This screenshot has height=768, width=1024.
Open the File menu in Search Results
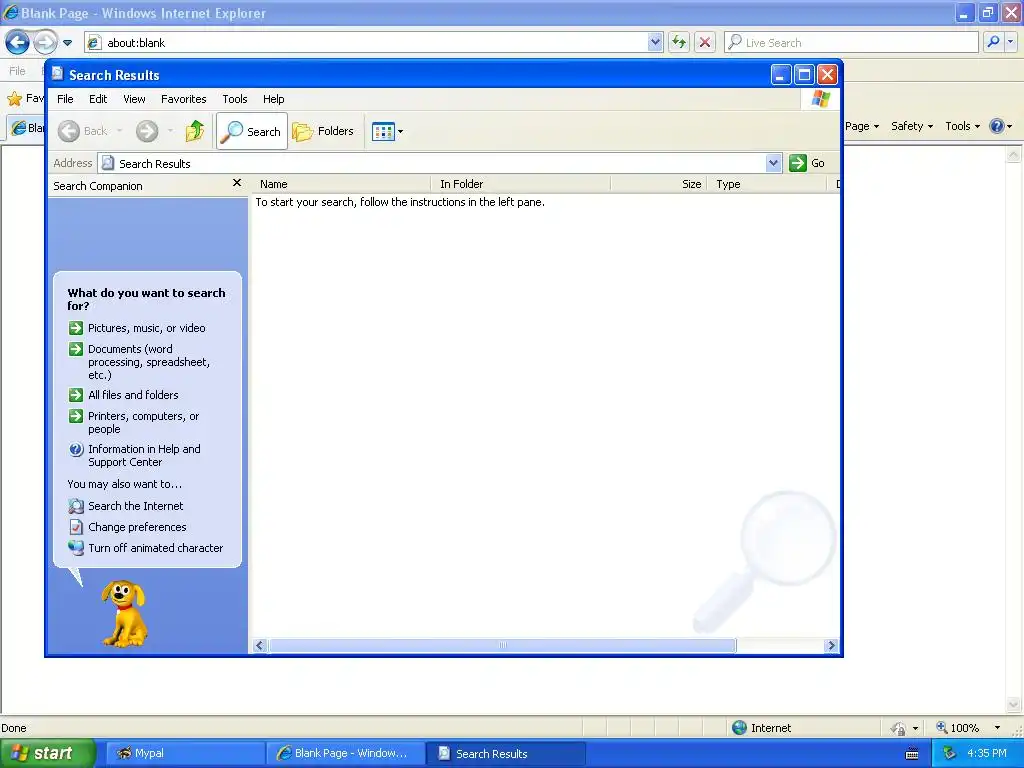pos(65,99)
